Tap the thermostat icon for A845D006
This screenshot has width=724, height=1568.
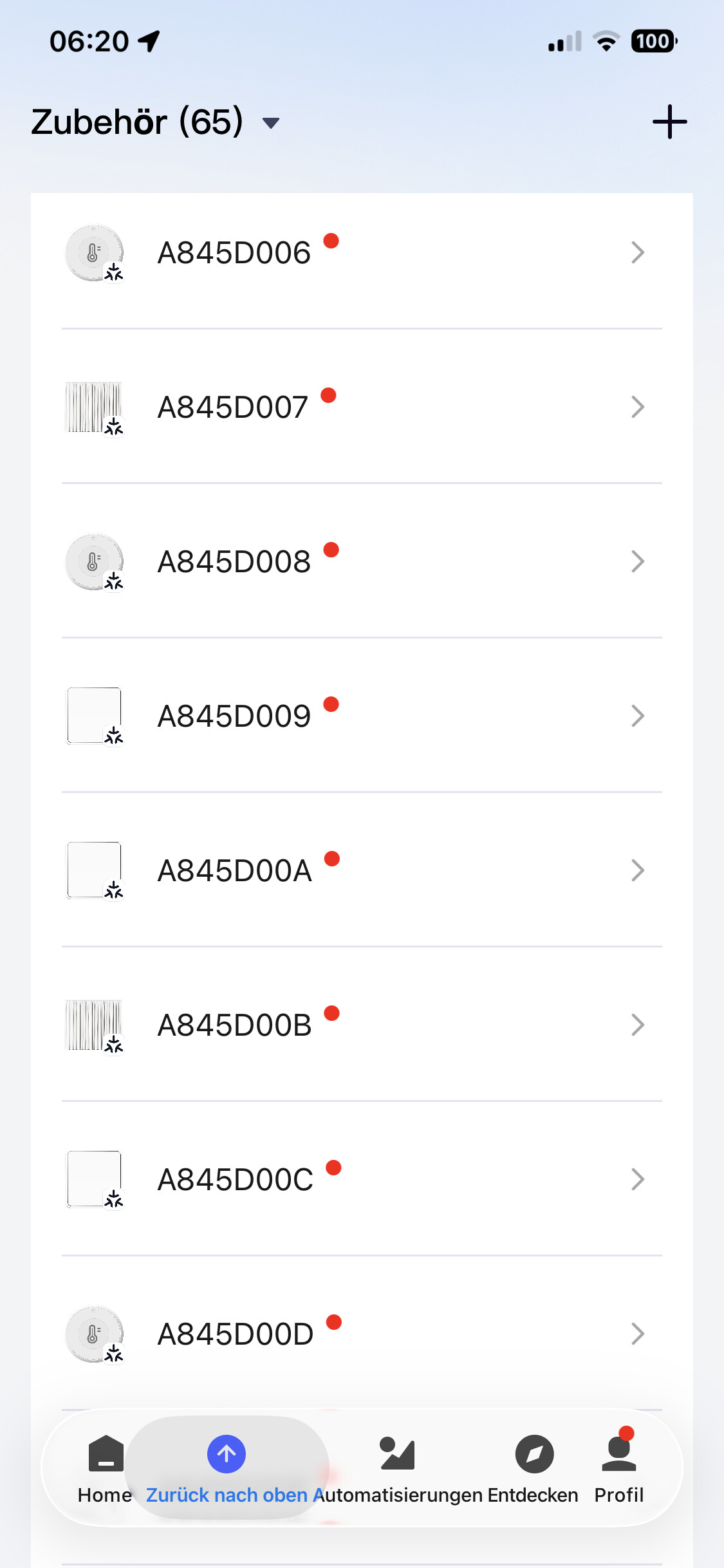[x=95, y=253]
